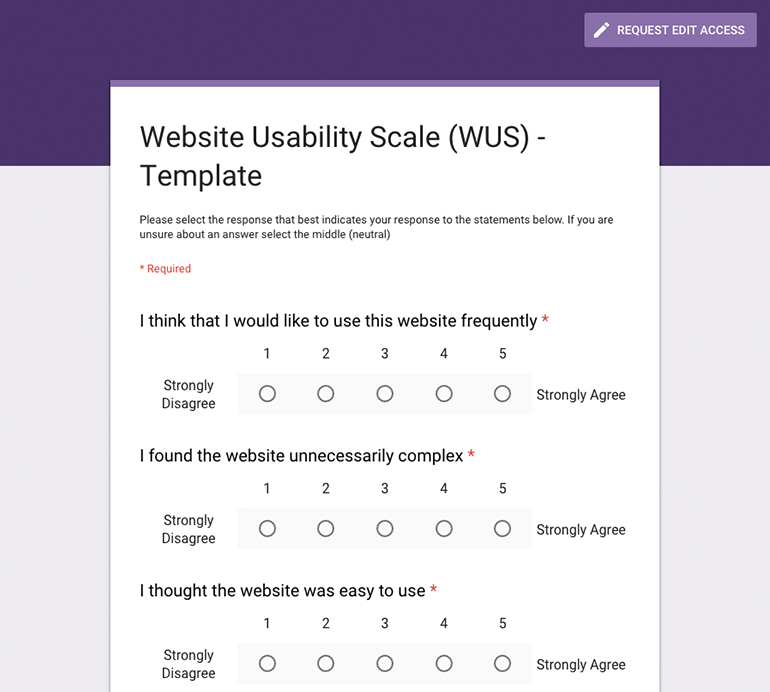Choose 1 for website unnecessarily complex

pos(267,528)
